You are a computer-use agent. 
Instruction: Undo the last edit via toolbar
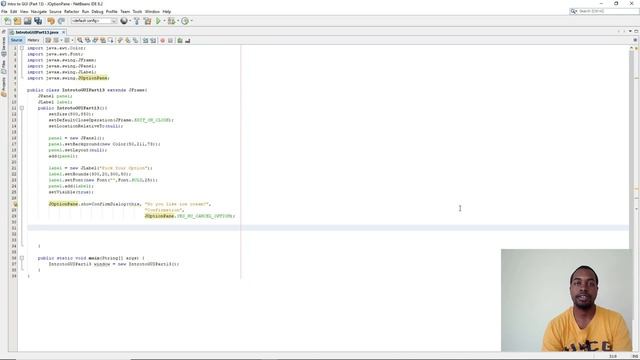click(51, 21)
